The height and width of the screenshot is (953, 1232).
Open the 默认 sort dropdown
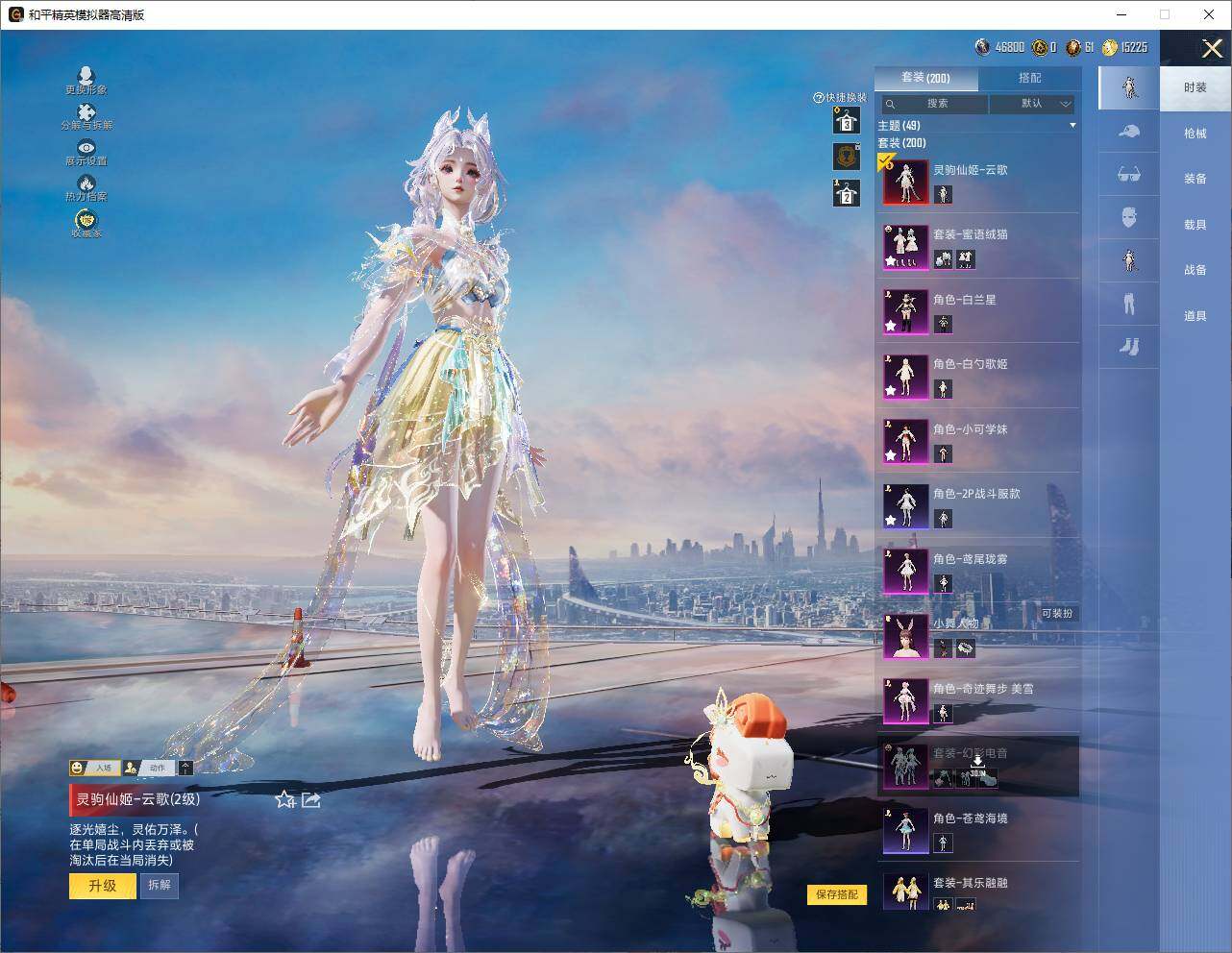pyautogui.click(x=1033, y=104)
